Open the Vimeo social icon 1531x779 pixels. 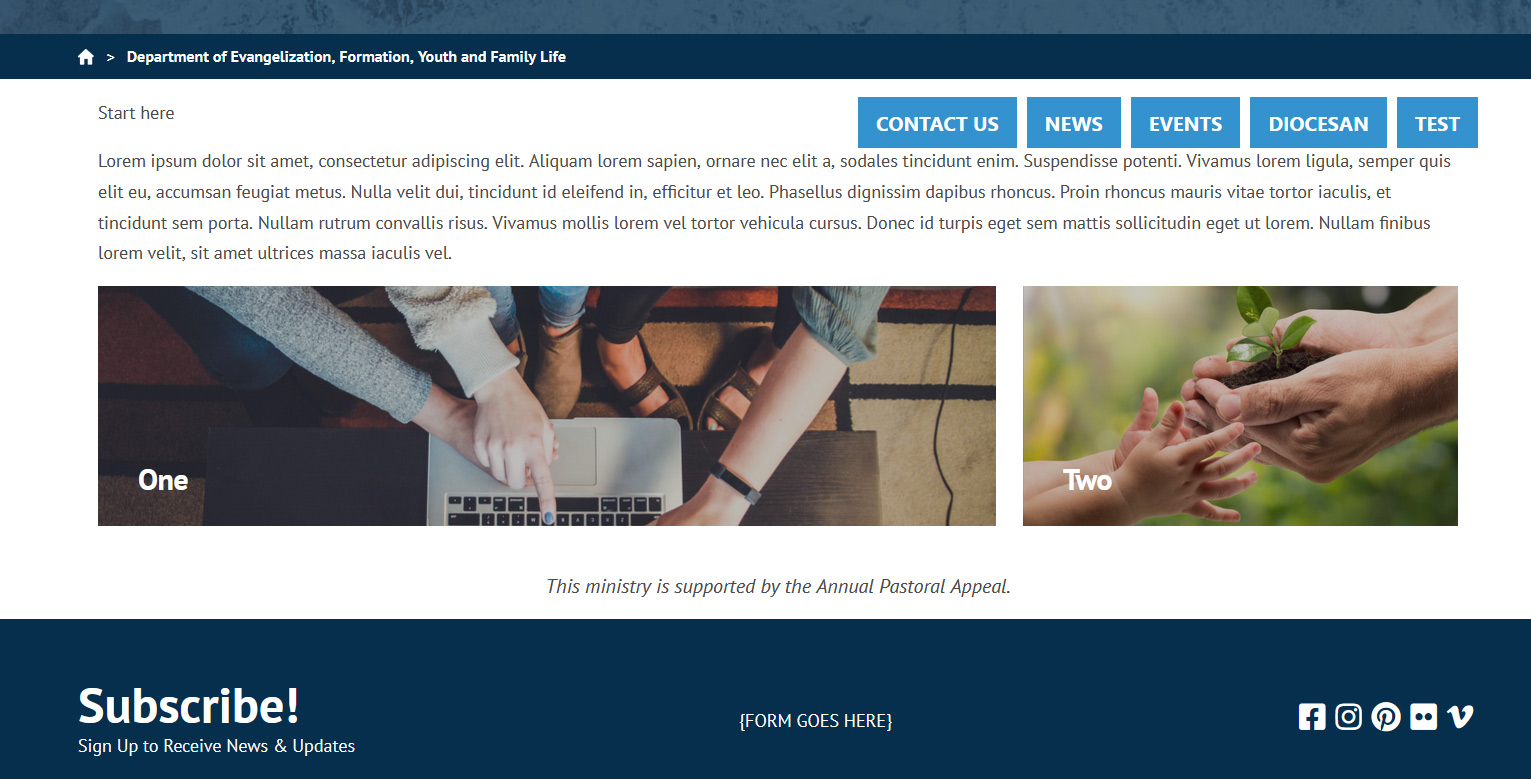[1460, 716]
